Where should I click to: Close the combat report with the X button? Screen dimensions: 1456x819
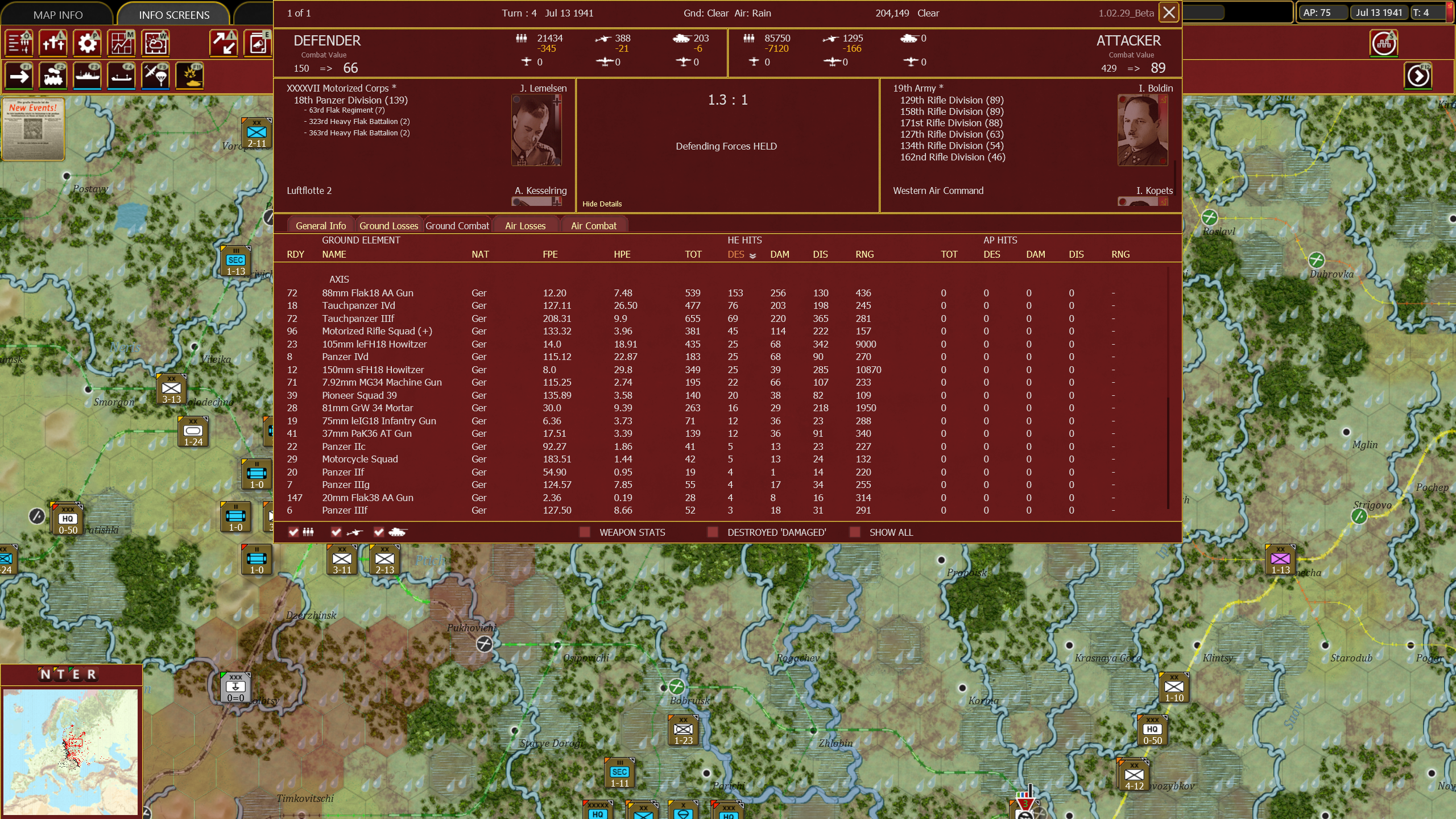pyautogui.click(x=1169, y=13)
